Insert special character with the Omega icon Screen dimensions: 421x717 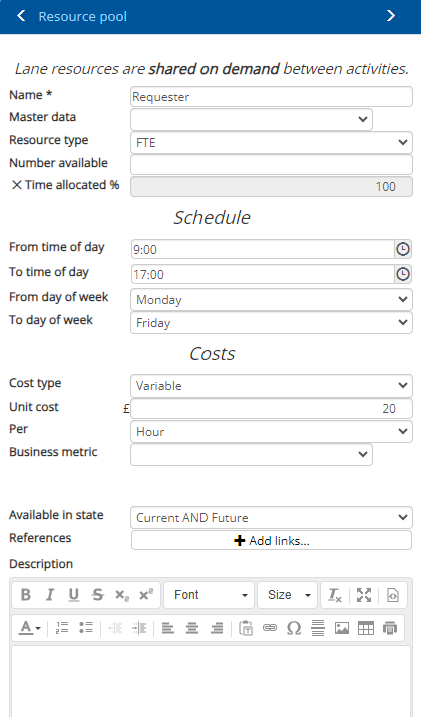(x=293, y=628)
